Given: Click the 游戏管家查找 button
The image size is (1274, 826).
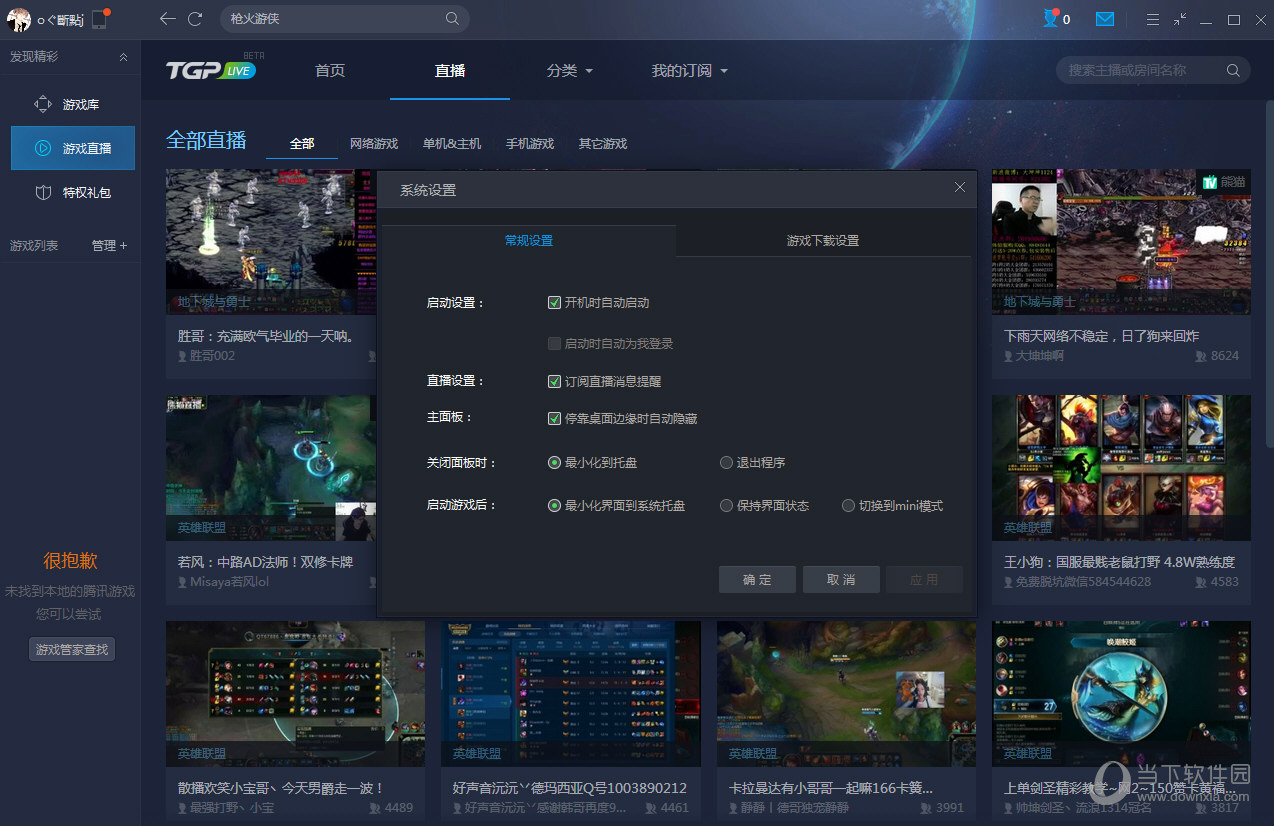Looking at the screenshot, I should tap(71, 650).
